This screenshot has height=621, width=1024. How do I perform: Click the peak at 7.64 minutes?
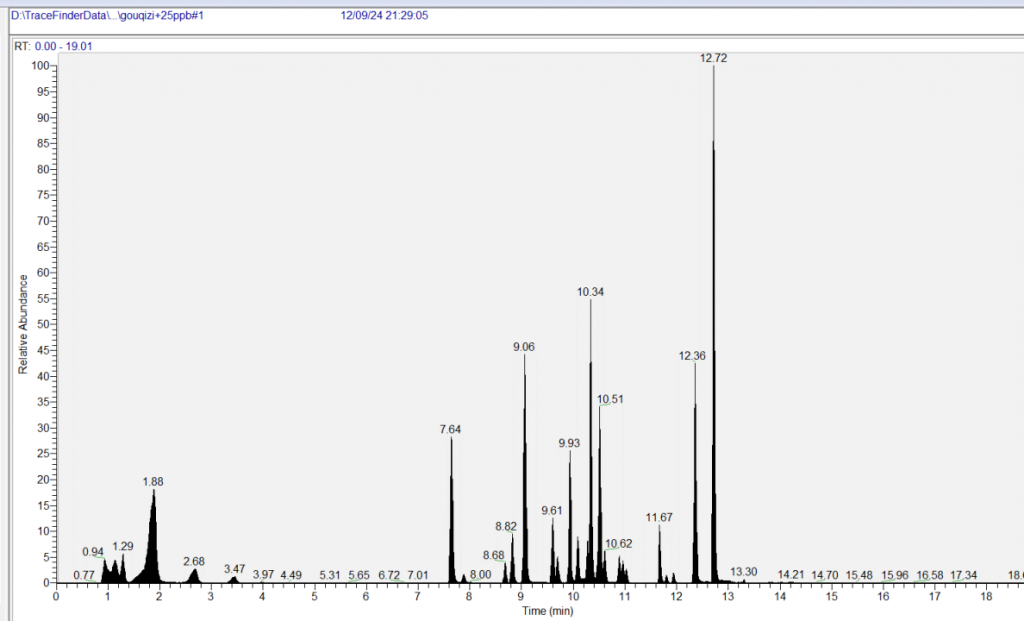[450, 429]
